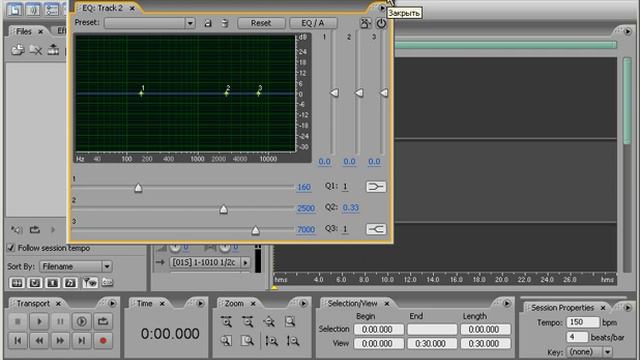Insert file into multitrack session icon
Screen dimensions: 640x360
tap(53, 50)
